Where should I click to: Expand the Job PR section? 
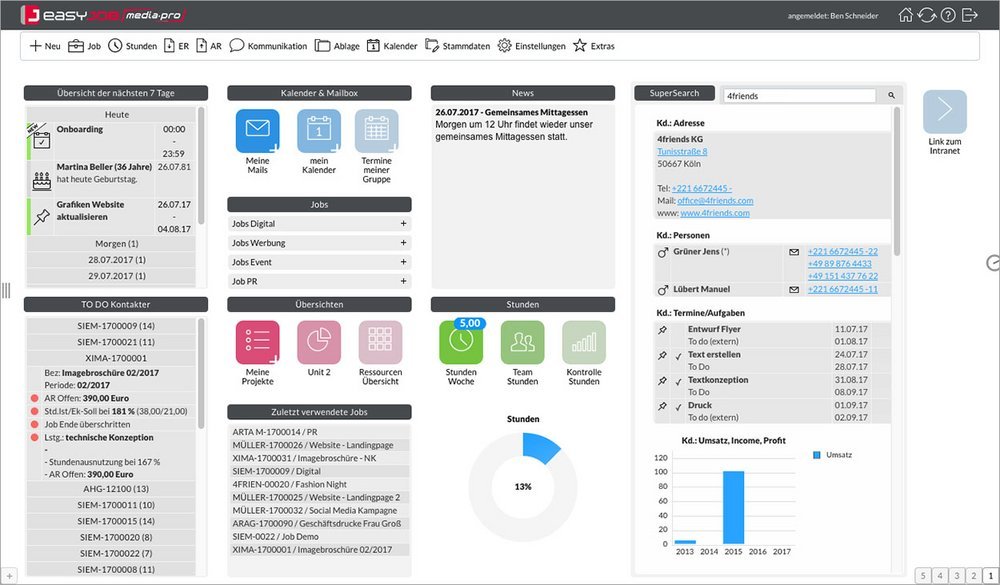tap(403, 281)
